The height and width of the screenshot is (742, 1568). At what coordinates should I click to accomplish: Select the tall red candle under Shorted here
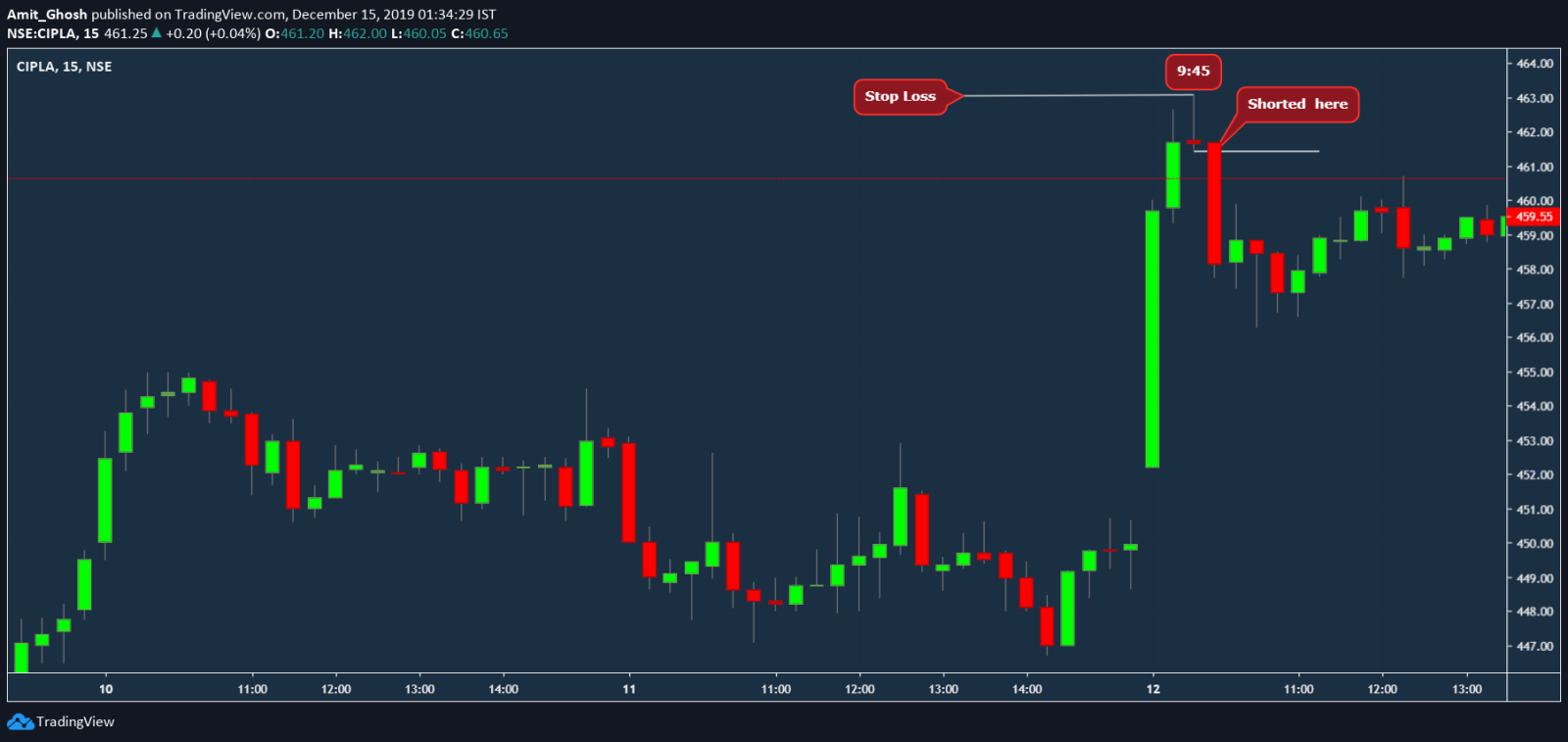[x=1214, y=204]
